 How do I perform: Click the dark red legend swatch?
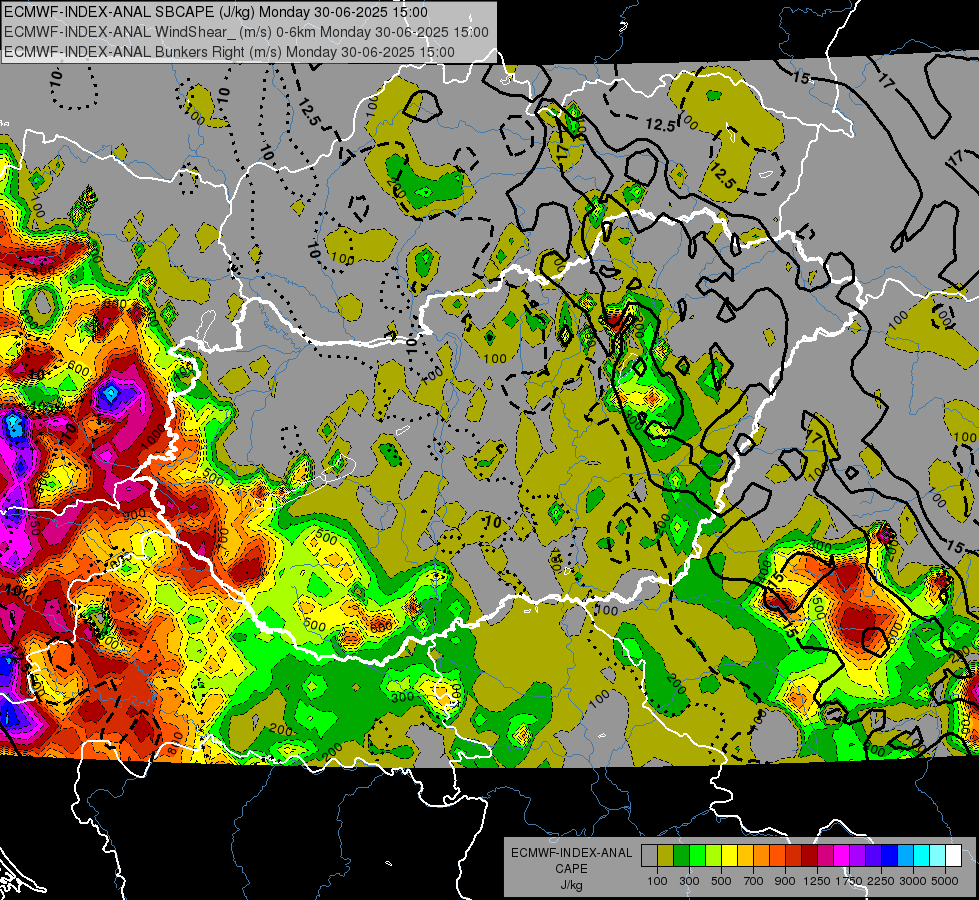coord(809,856)
